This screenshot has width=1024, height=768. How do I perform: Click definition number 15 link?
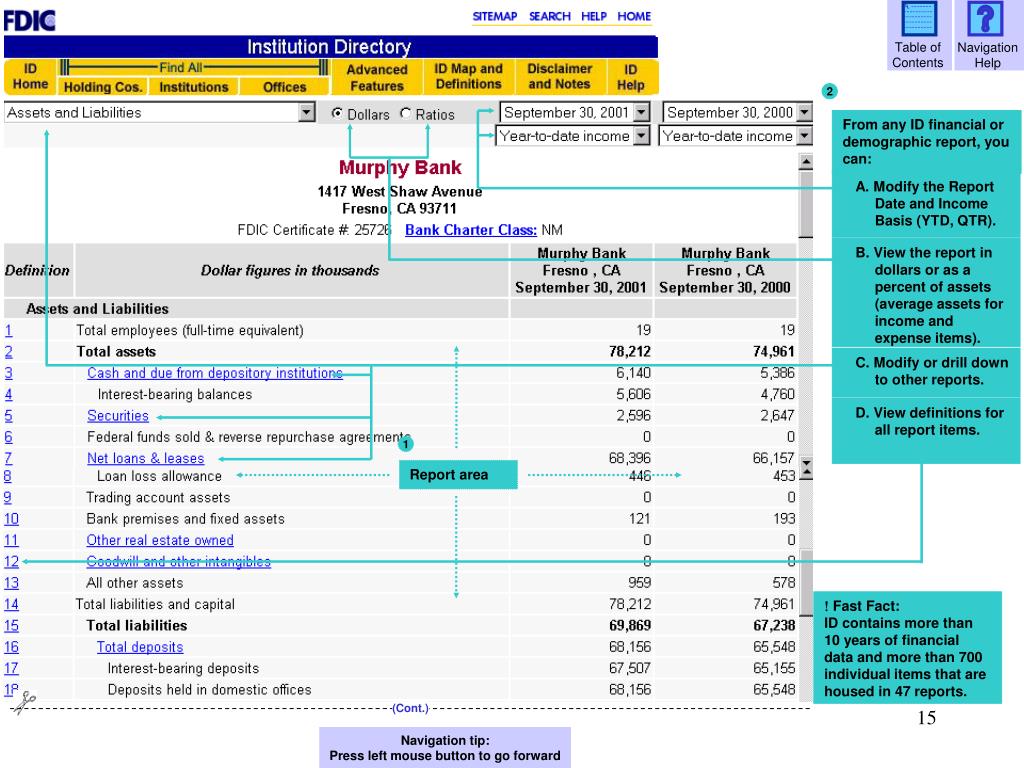12,626
